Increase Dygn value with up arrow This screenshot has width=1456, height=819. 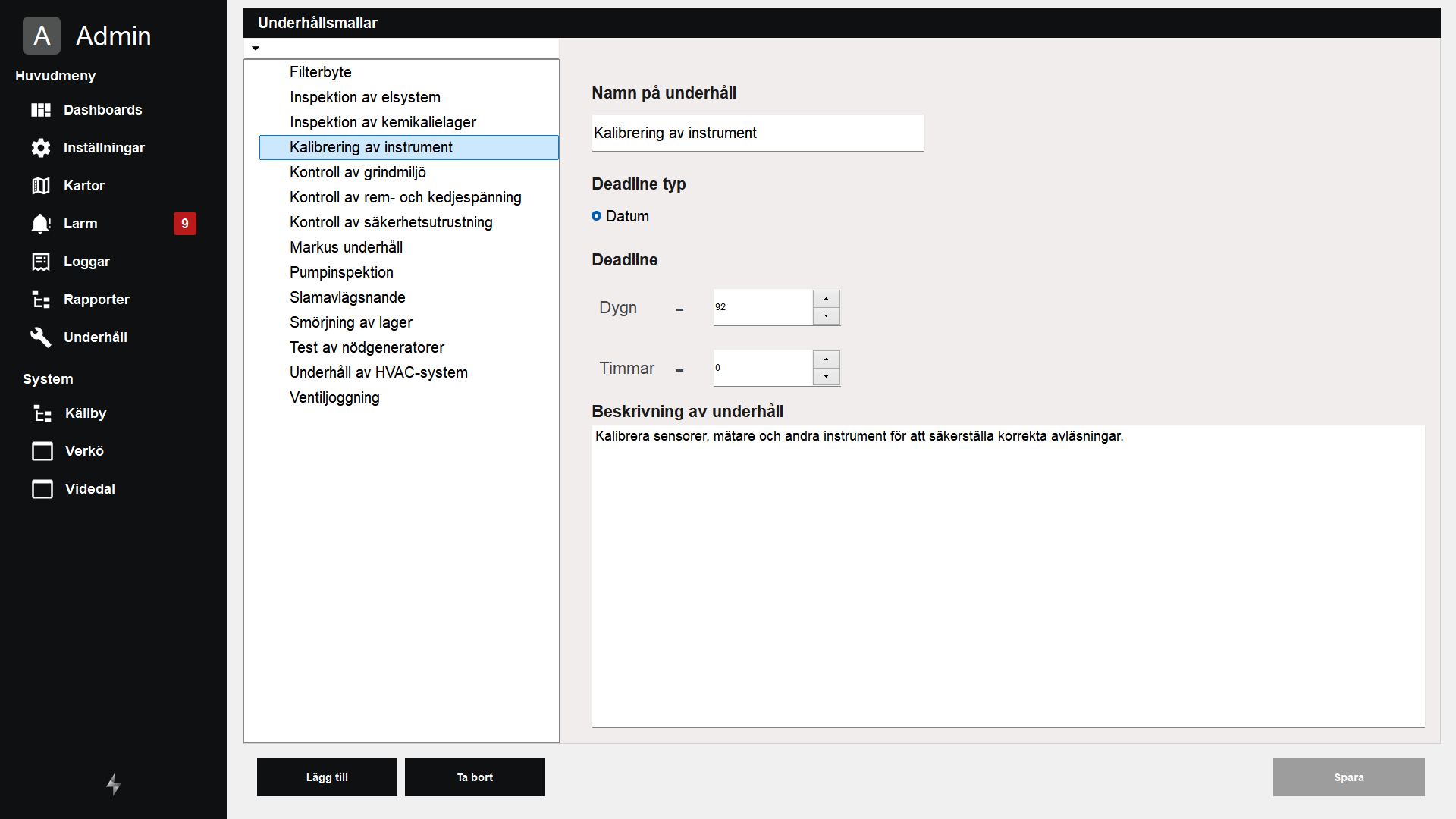pyautogui.click(x=826, y=299)
